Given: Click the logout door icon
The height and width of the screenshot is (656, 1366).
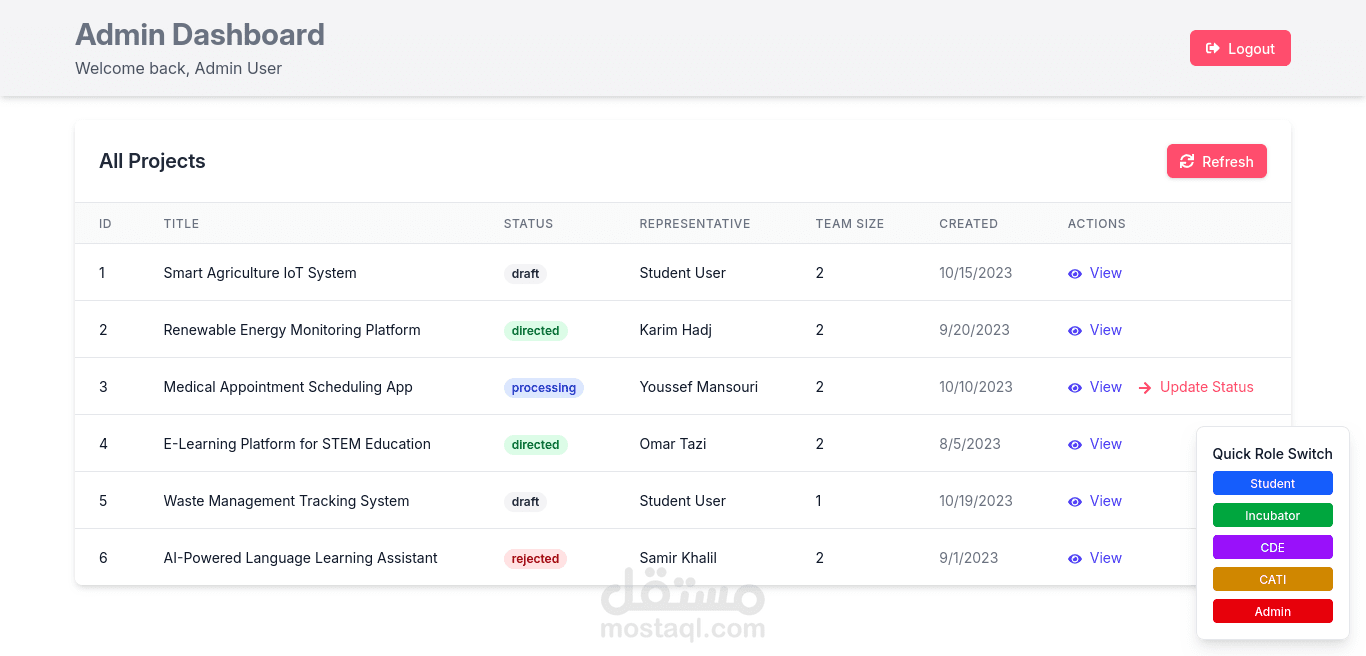Looking at the screenshot, I should coord(1212,48).
